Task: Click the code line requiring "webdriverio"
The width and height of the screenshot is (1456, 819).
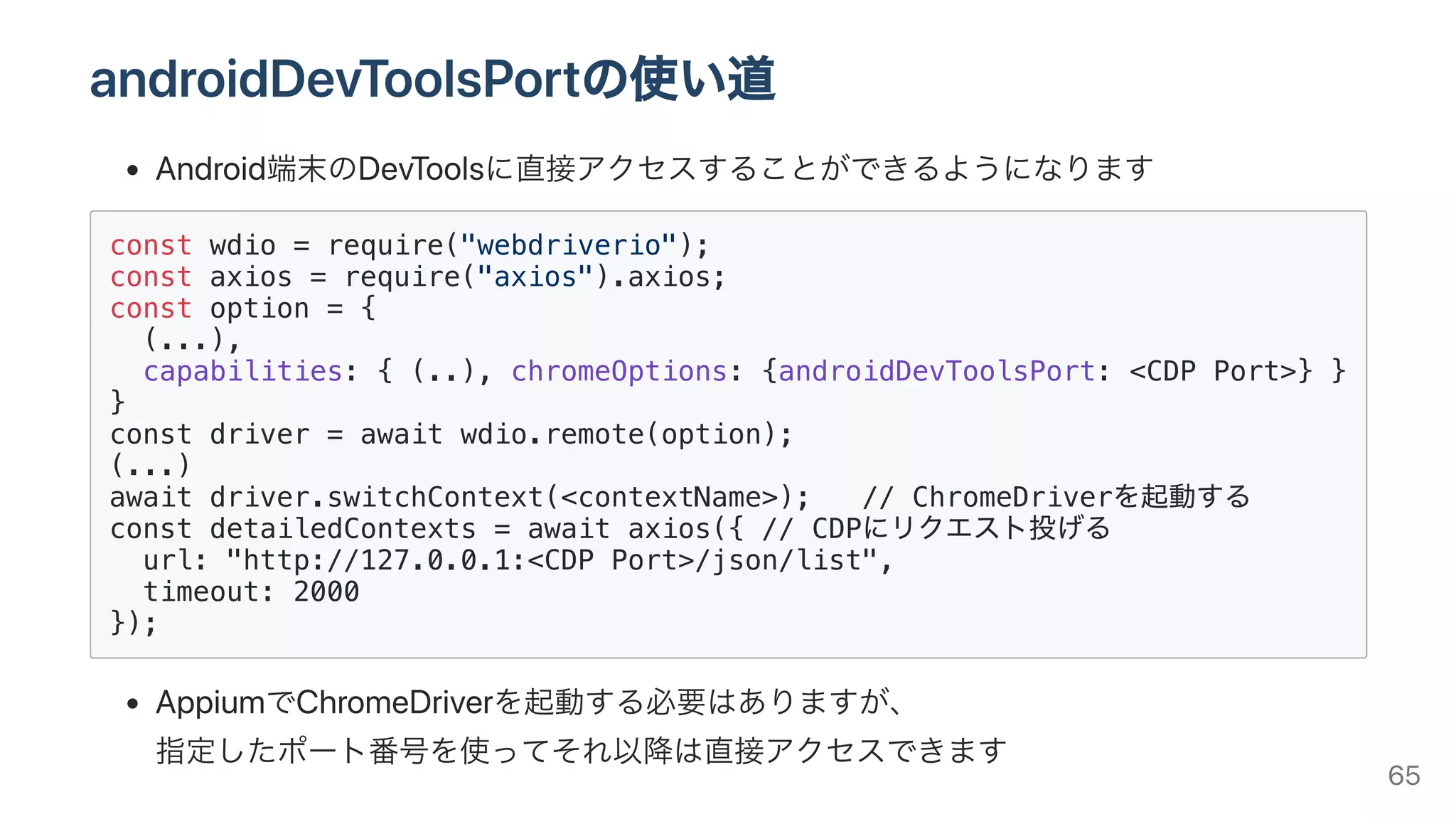Action: click(409, 245)
